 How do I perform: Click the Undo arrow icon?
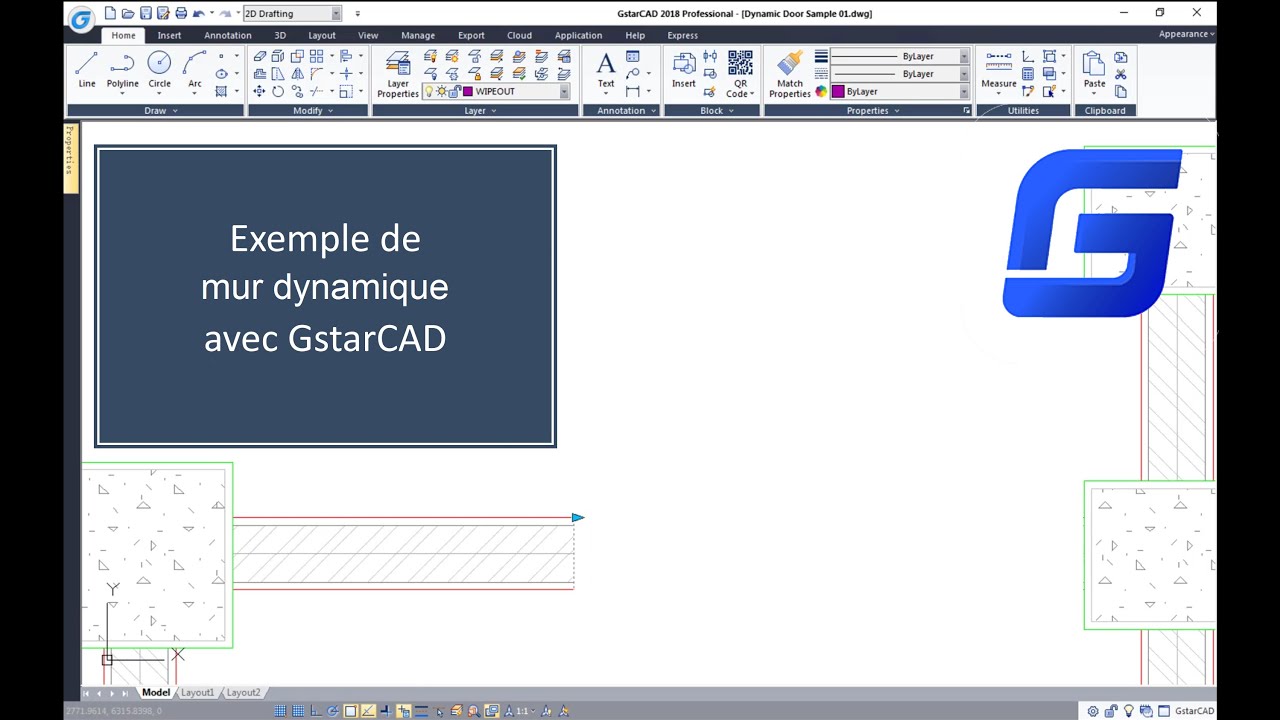[x=199, y=13]
